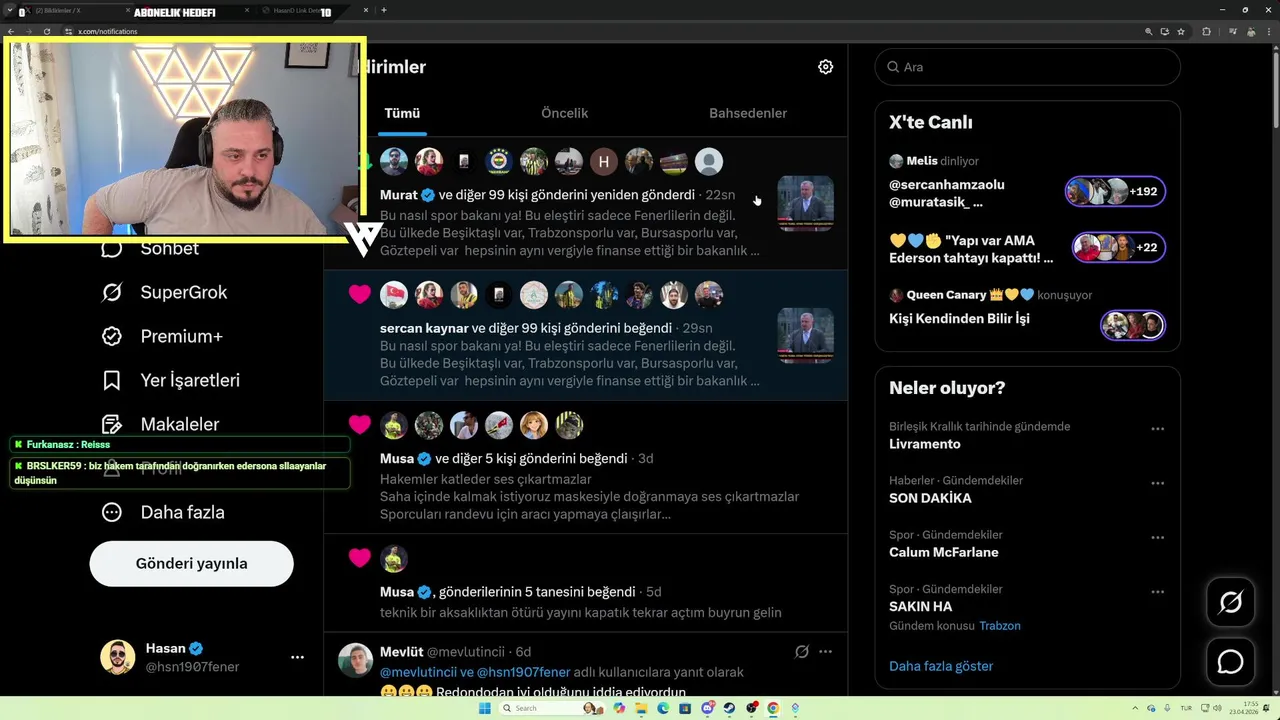Image resolution: width=1280 pixels, height=720 pixels.
Task: Bookmark this page star icon
Action: 1181,31
